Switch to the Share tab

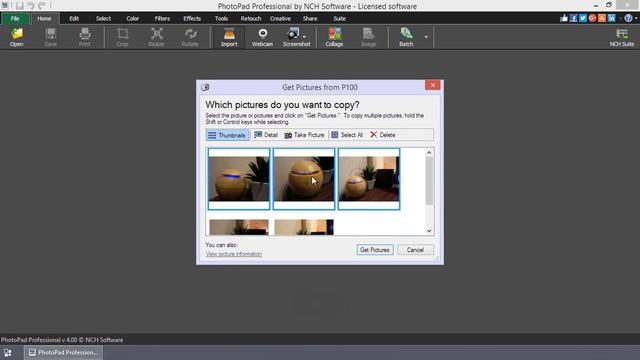(x=310, y=18)
